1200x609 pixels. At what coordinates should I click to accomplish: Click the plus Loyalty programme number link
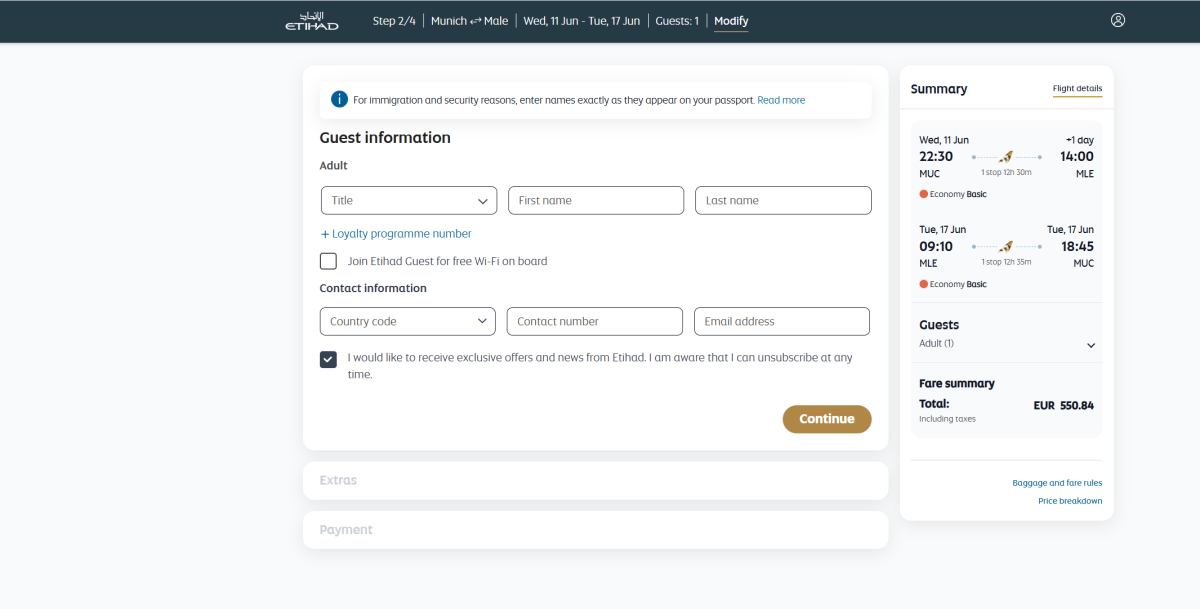pos(395,234)
